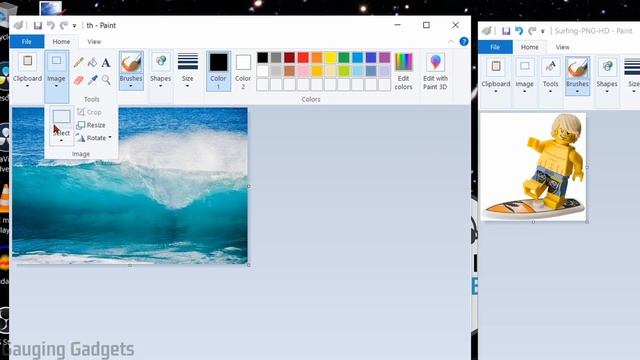Select the Magnifier tool
Image resolution: width=640 pixels, height=360 pixels.
point(106,80)
